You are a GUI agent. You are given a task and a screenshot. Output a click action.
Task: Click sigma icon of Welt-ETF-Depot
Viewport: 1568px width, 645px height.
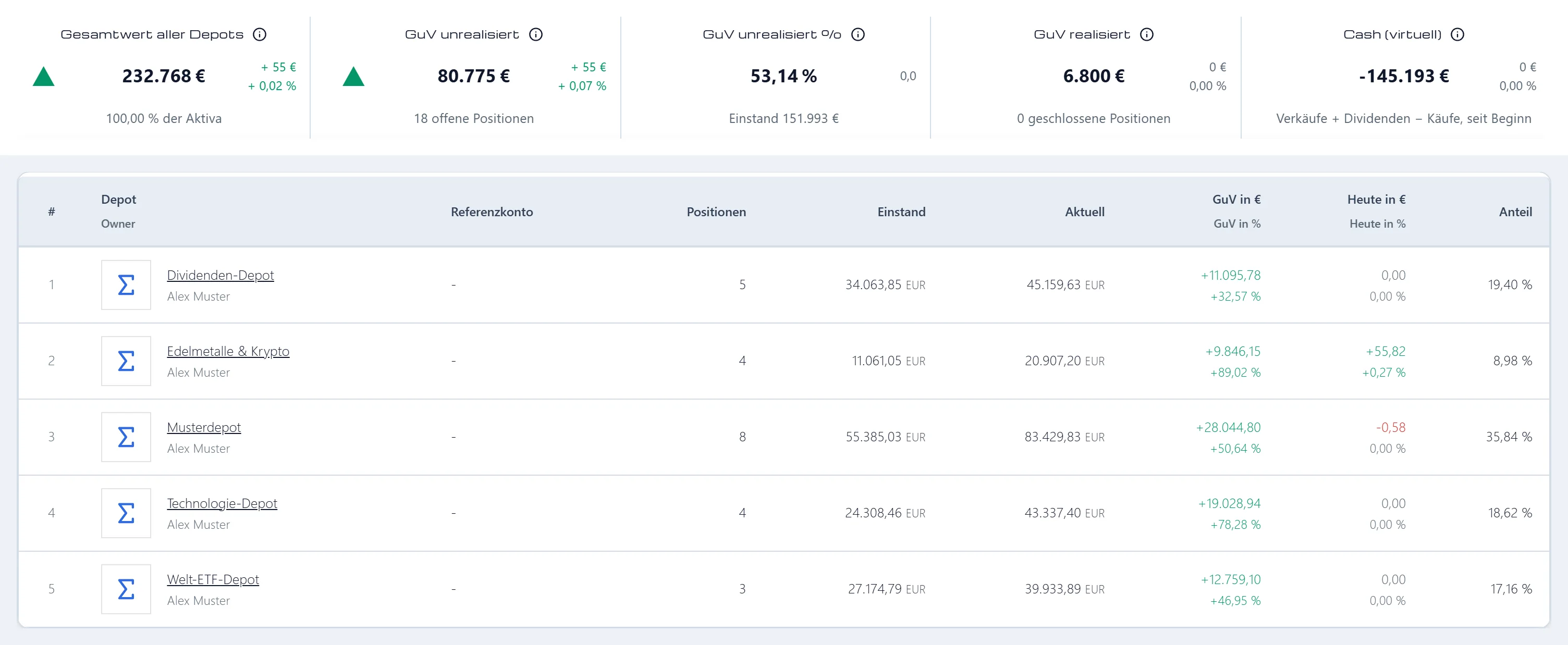(x=126, y=589)
